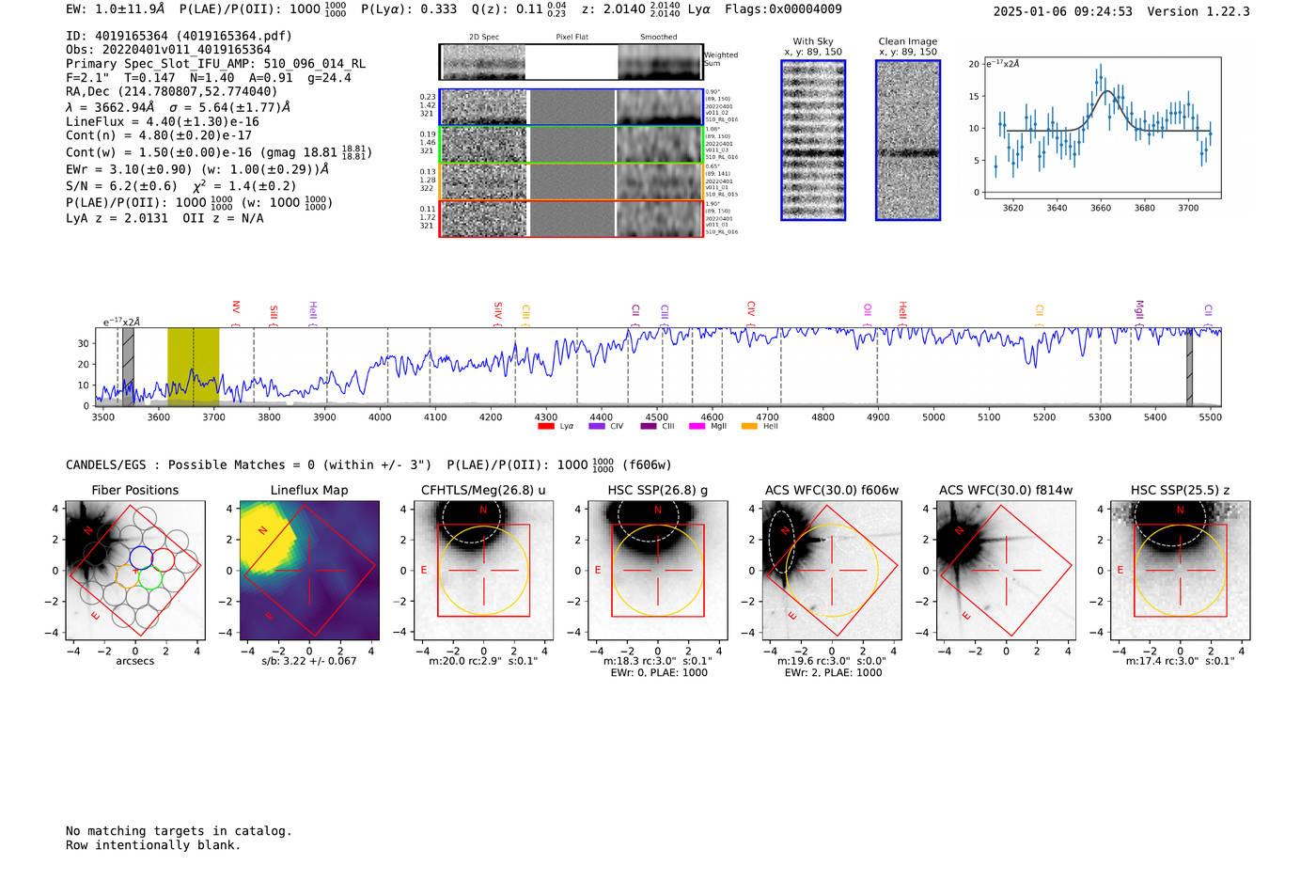Click the Lyα red legend swatch
This screenshot has height=896, width=1316.
coord(545,427)
